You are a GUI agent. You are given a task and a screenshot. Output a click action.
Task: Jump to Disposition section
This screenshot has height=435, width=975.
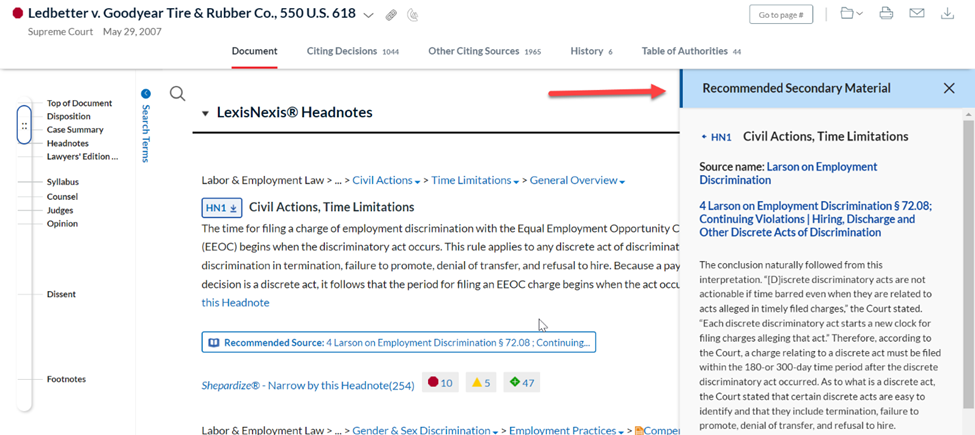[68, 116]
